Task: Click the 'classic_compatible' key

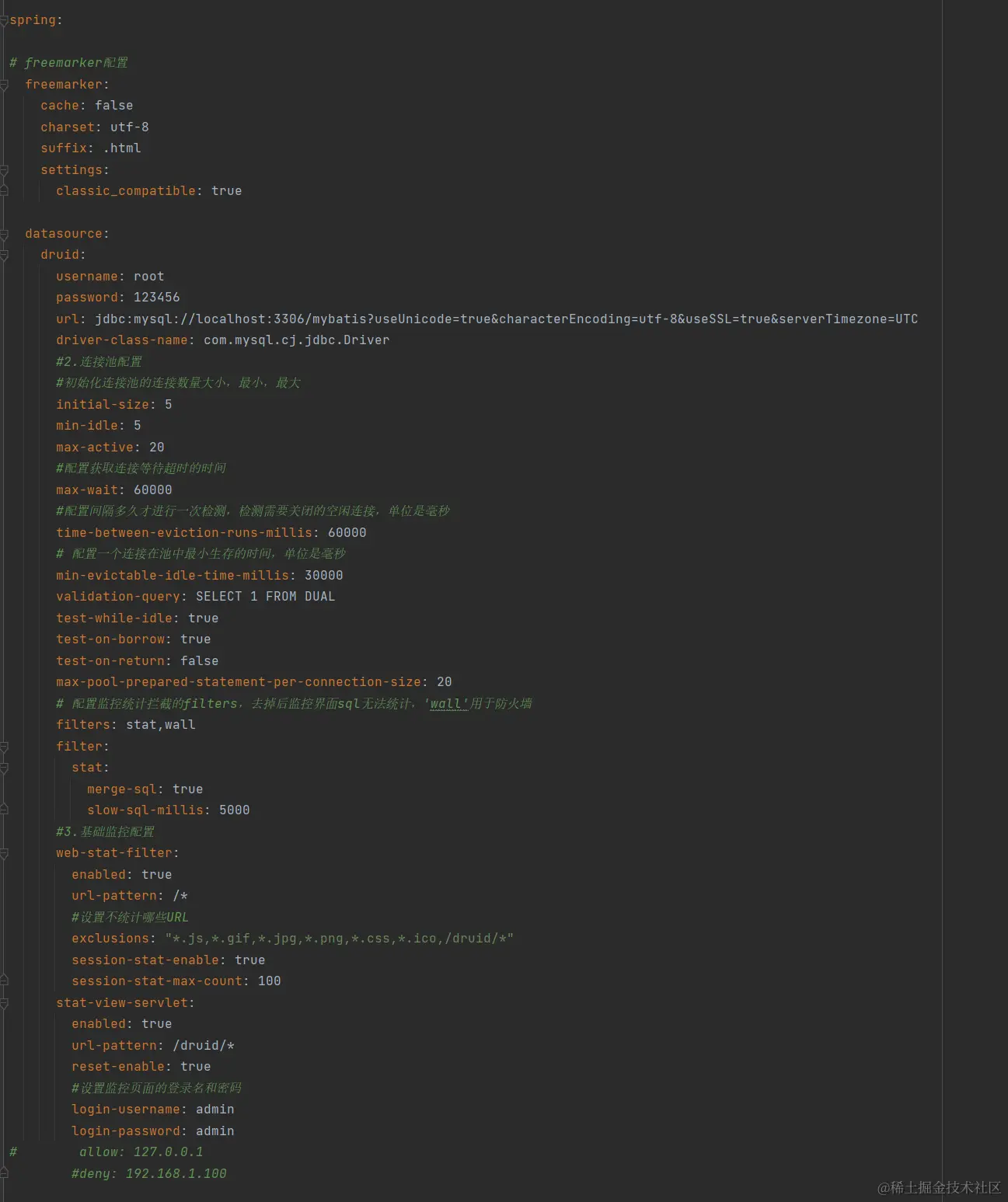Action: tap(125, 191)
